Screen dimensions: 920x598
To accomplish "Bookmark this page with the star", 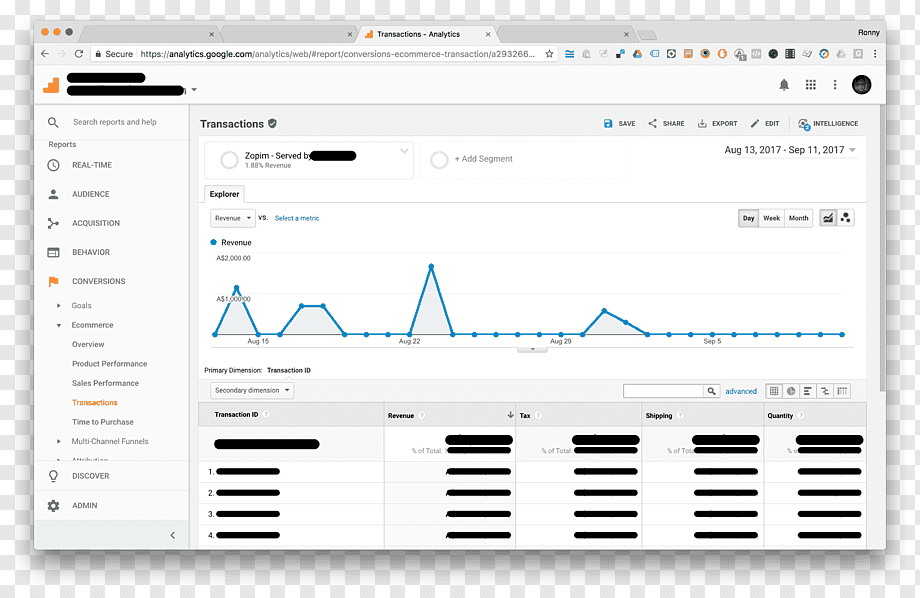I will [x=549, y=53].
